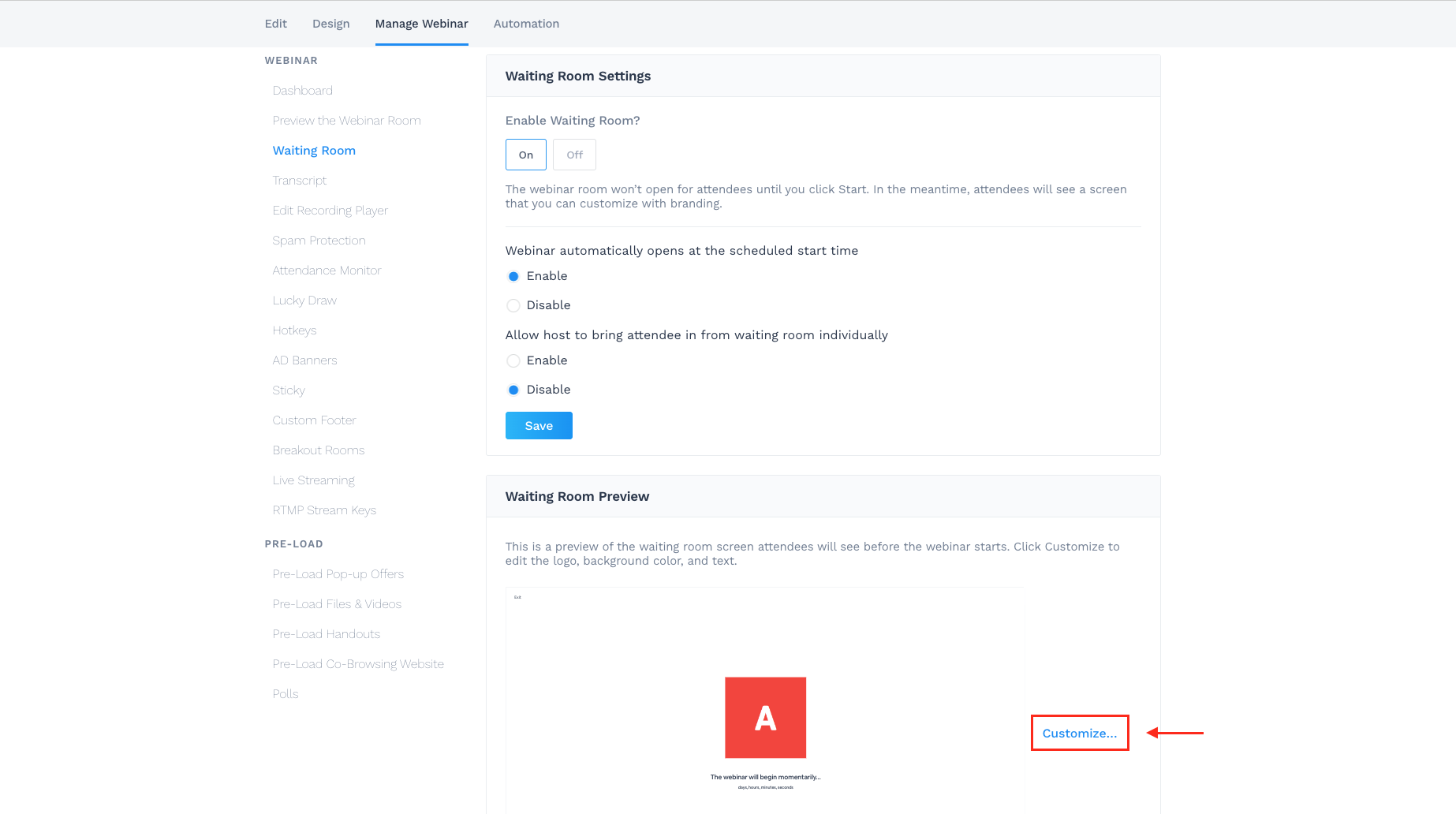Screen dimensions: 1456x814
Task: Enable bringing attendees in individually
Action: (x=513, y=360)
